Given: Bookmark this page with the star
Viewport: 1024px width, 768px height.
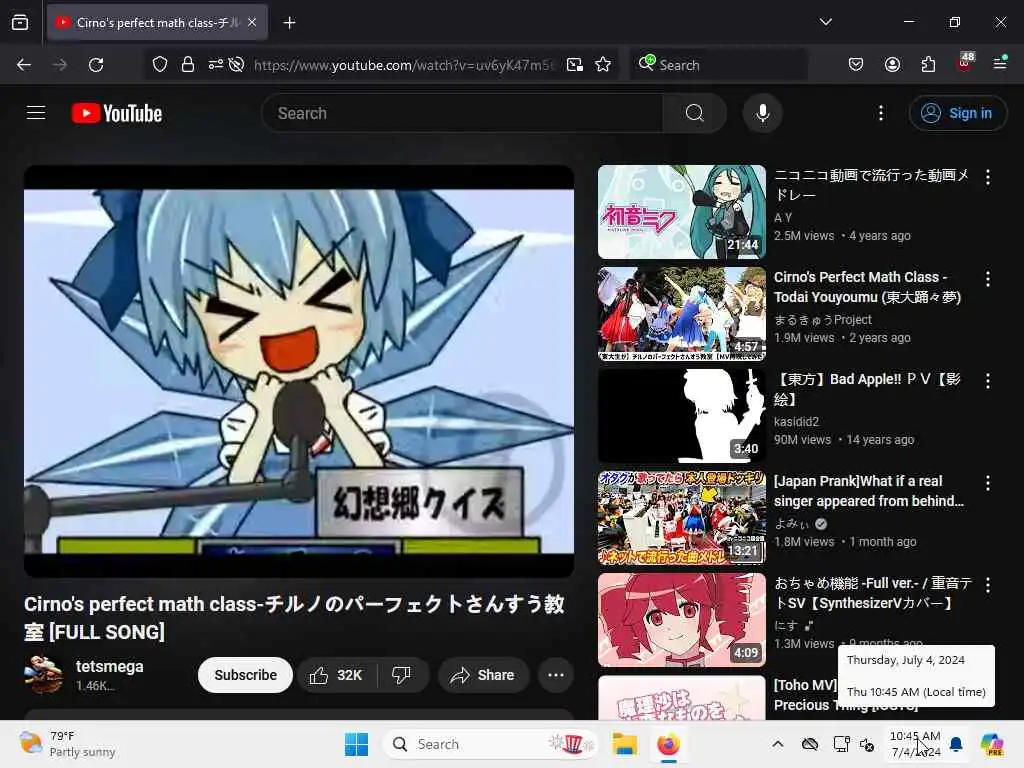Looking at the screenshot, I should [x=603, y=64].
